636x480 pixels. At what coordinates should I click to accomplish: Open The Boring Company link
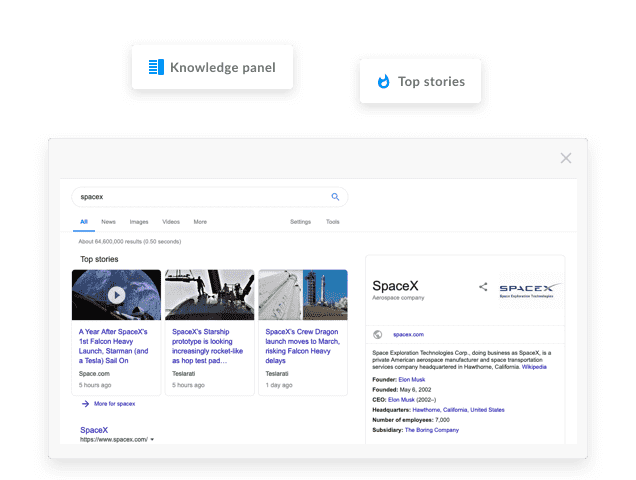click(x=432, y=430)
